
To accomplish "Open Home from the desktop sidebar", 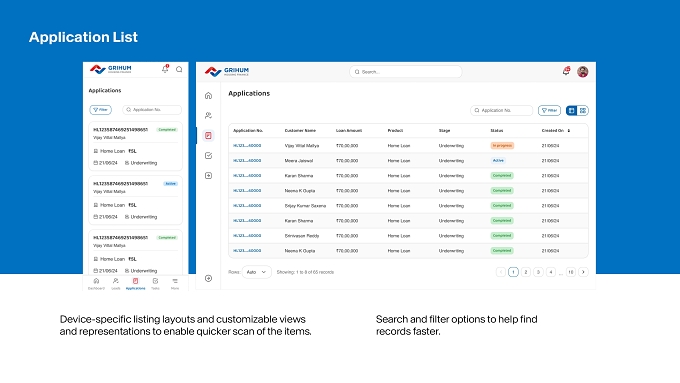I will [x=208, y=95].
